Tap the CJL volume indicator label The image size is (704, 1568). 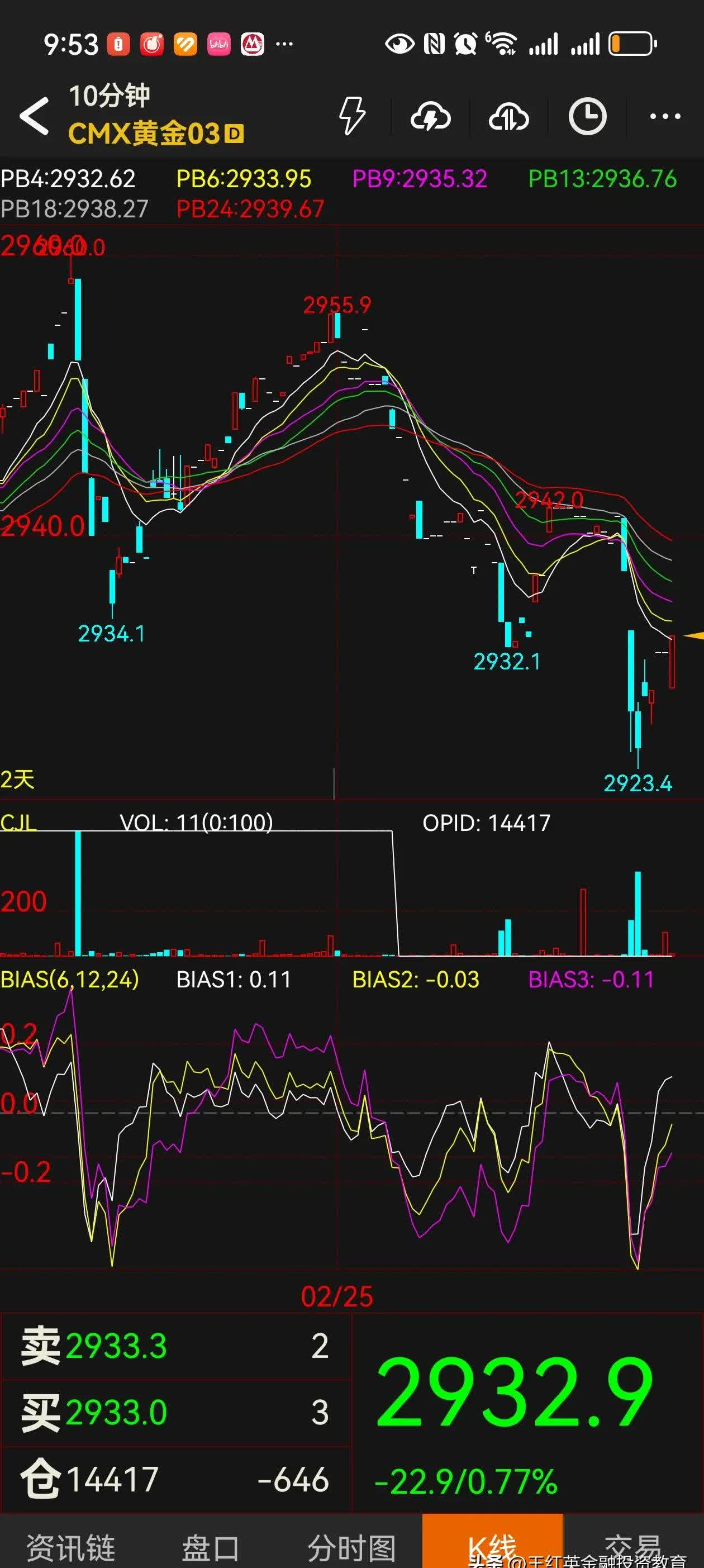click(x=18, y=823)
